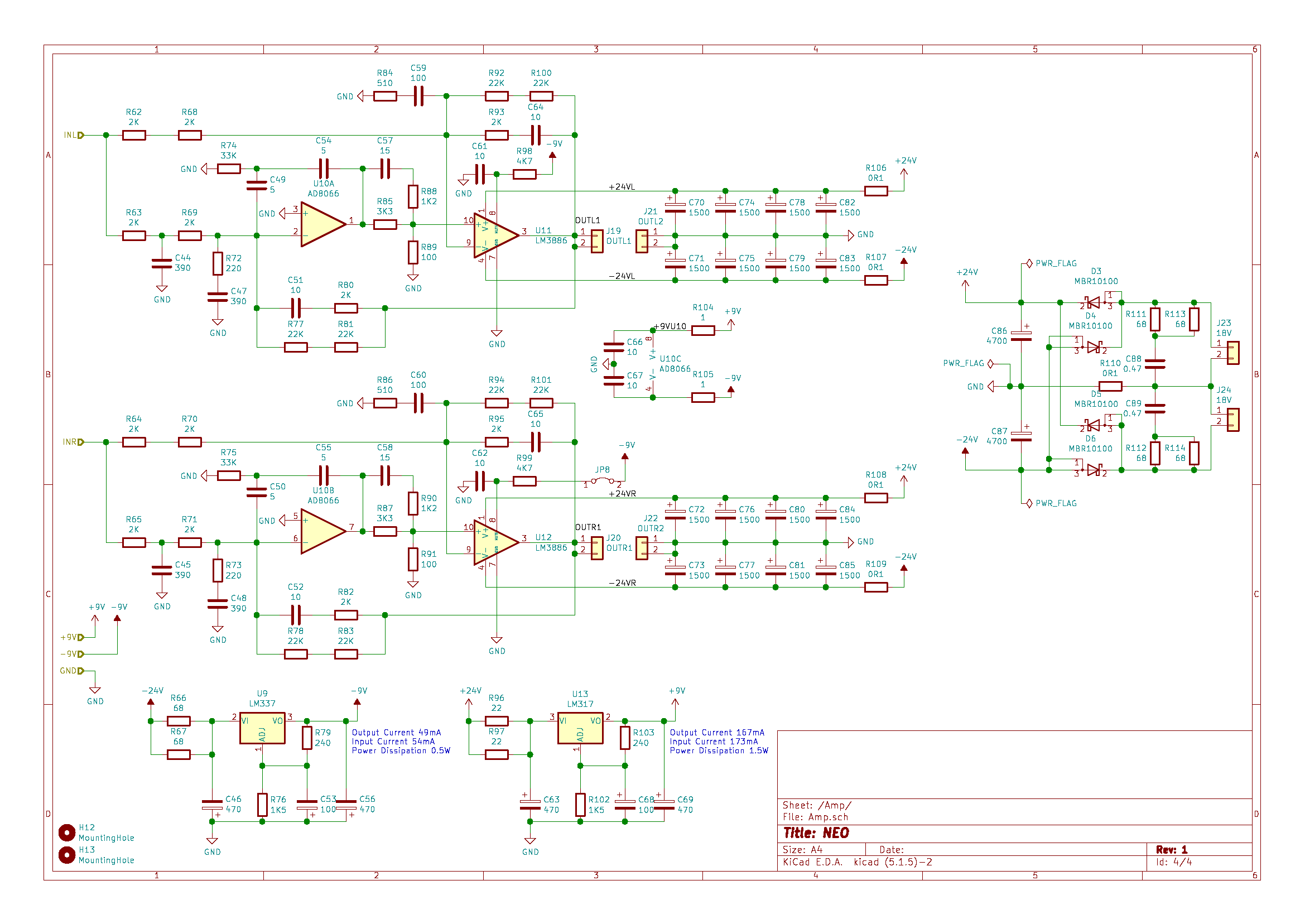Click the 'Output Current 49mA' note
This screenshot has height=924, width=1305.
point(397,733)
